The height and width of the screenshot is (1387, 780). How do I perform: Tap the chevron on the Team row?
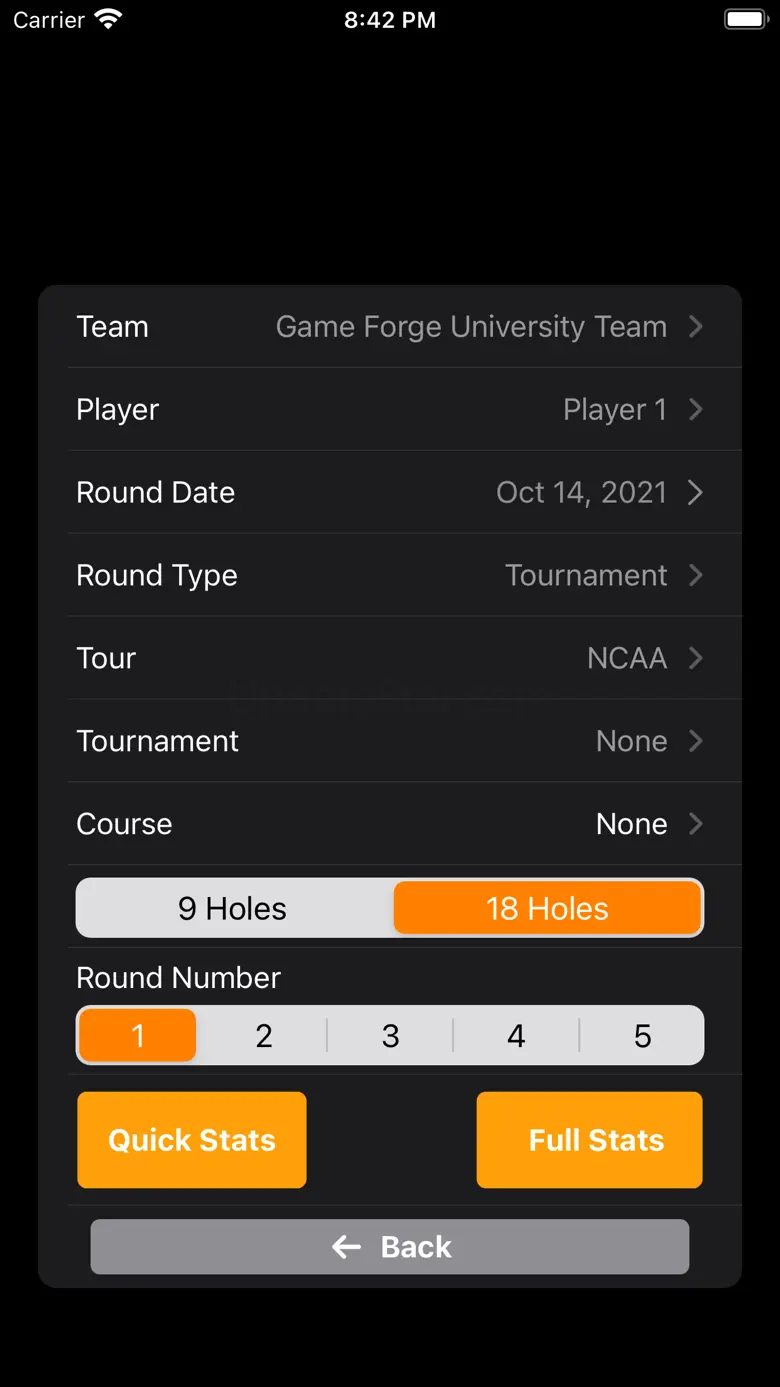click(x=696, y=327)
